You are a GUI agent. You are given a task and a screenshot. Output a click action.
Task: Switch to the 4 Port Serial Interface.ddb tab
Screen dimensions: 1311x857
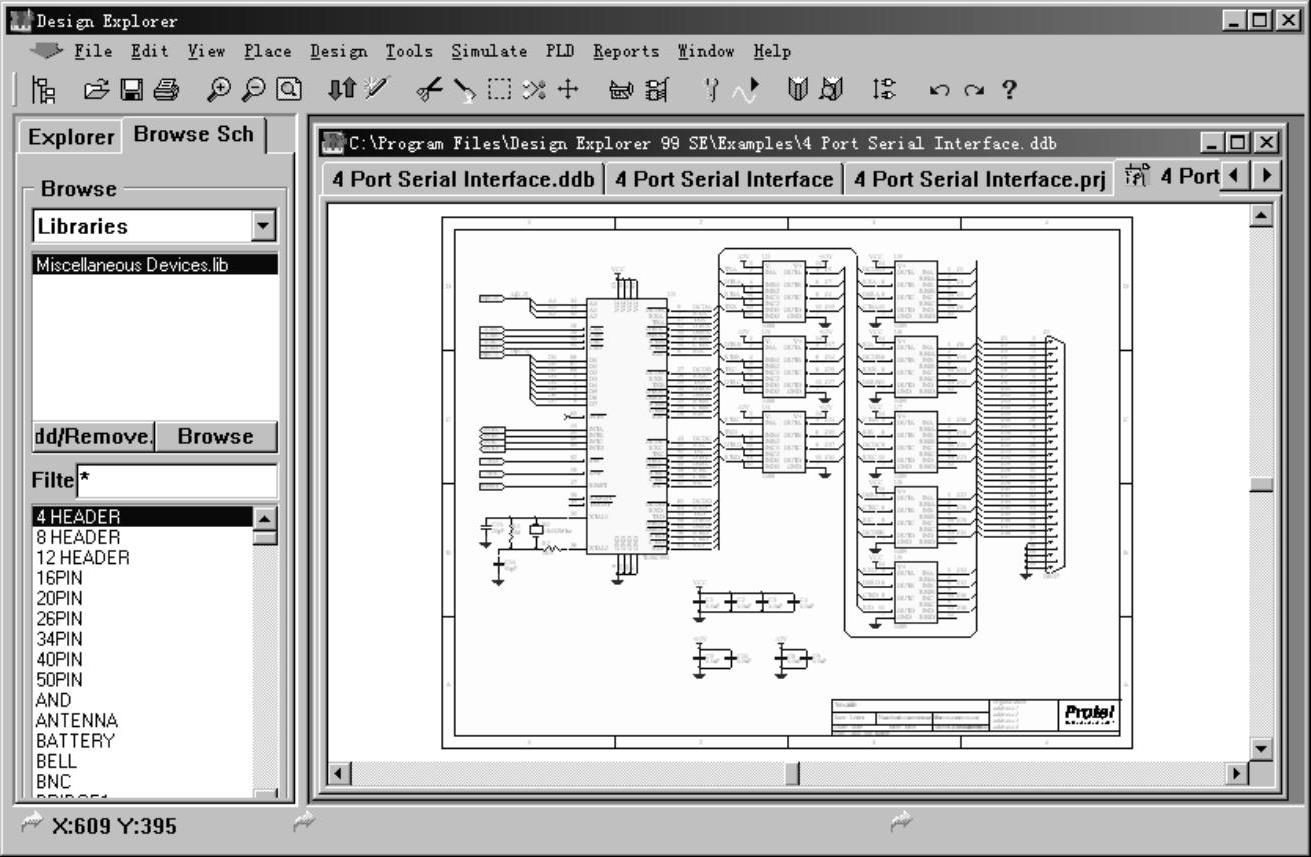tap(464, 180)
